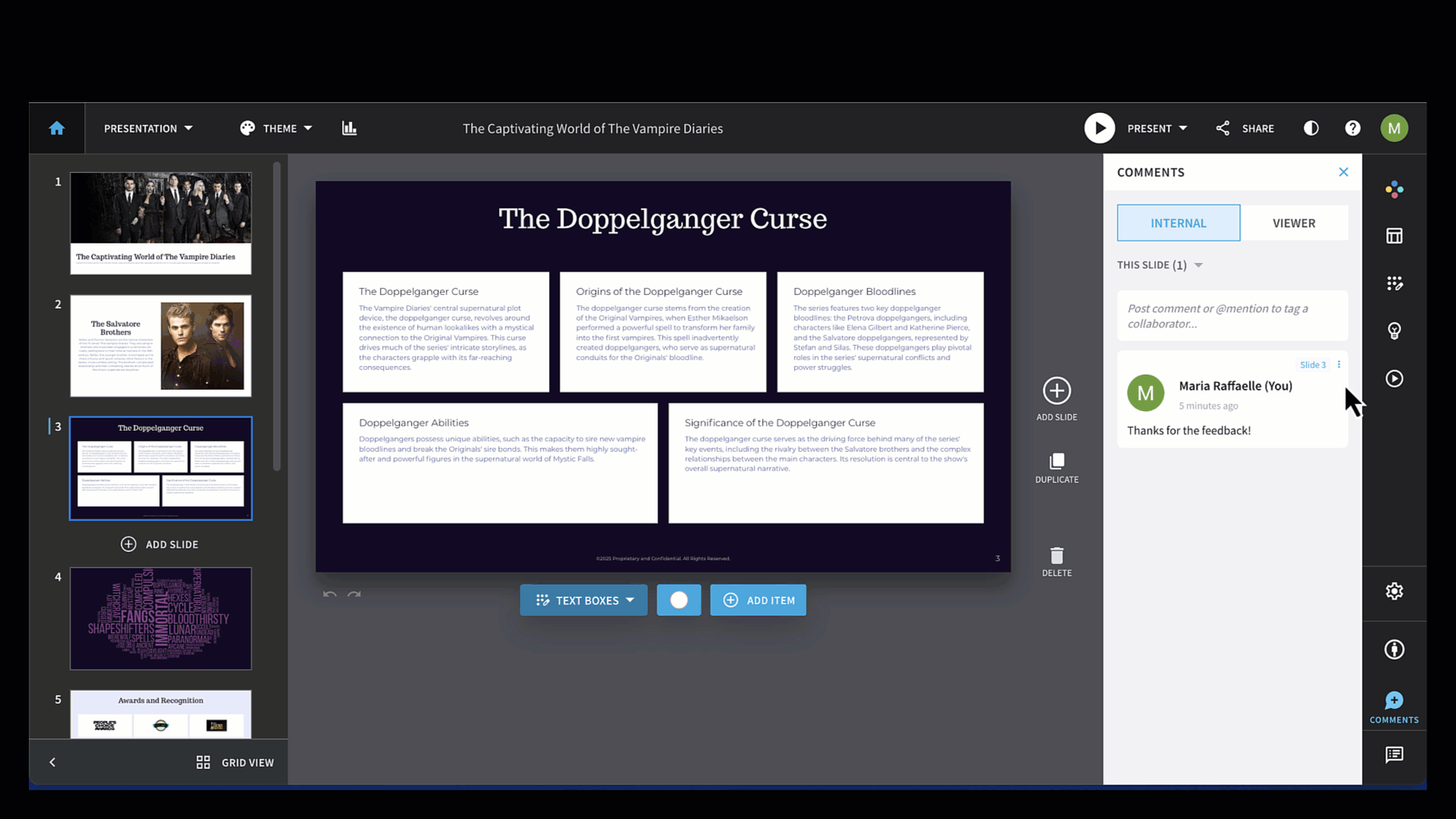This screenshot has height=819, width=1456.
Task: Select slide 4 word cloud thumbnail
Action: pyautogui.click(x=161, y=619)
